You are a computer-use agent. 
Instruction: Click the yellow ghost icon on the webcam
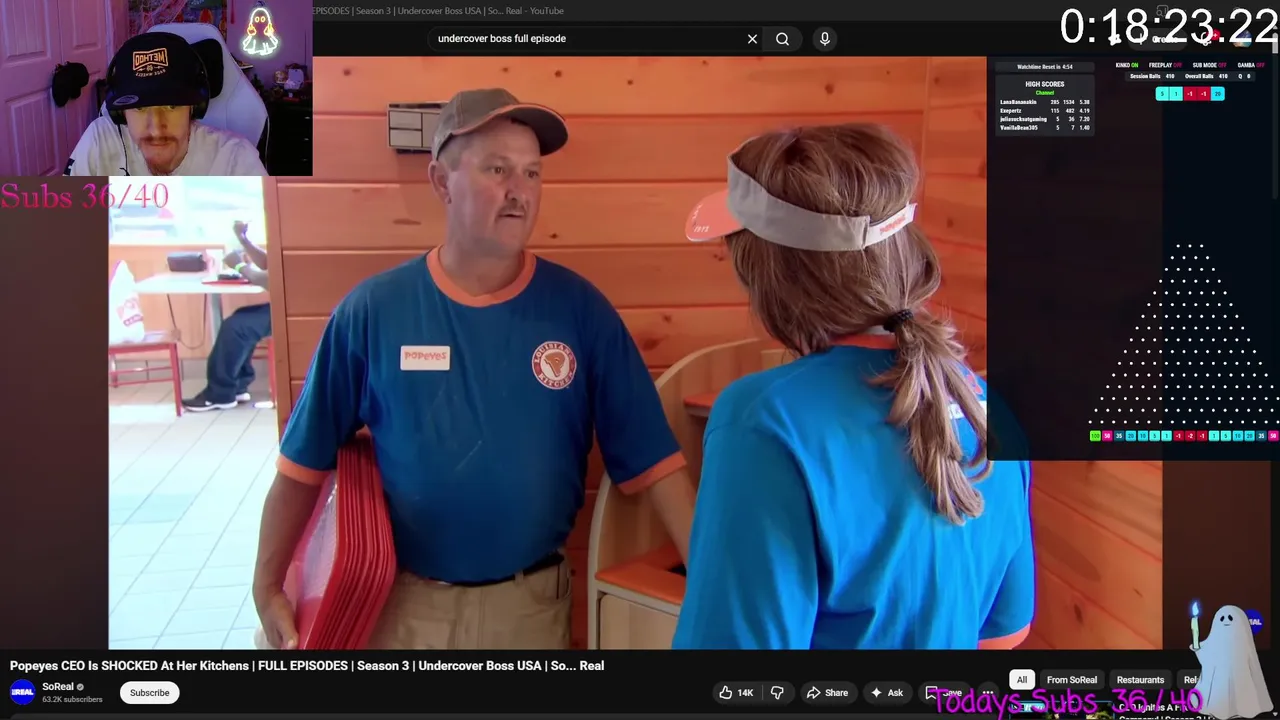coord(260,32)
